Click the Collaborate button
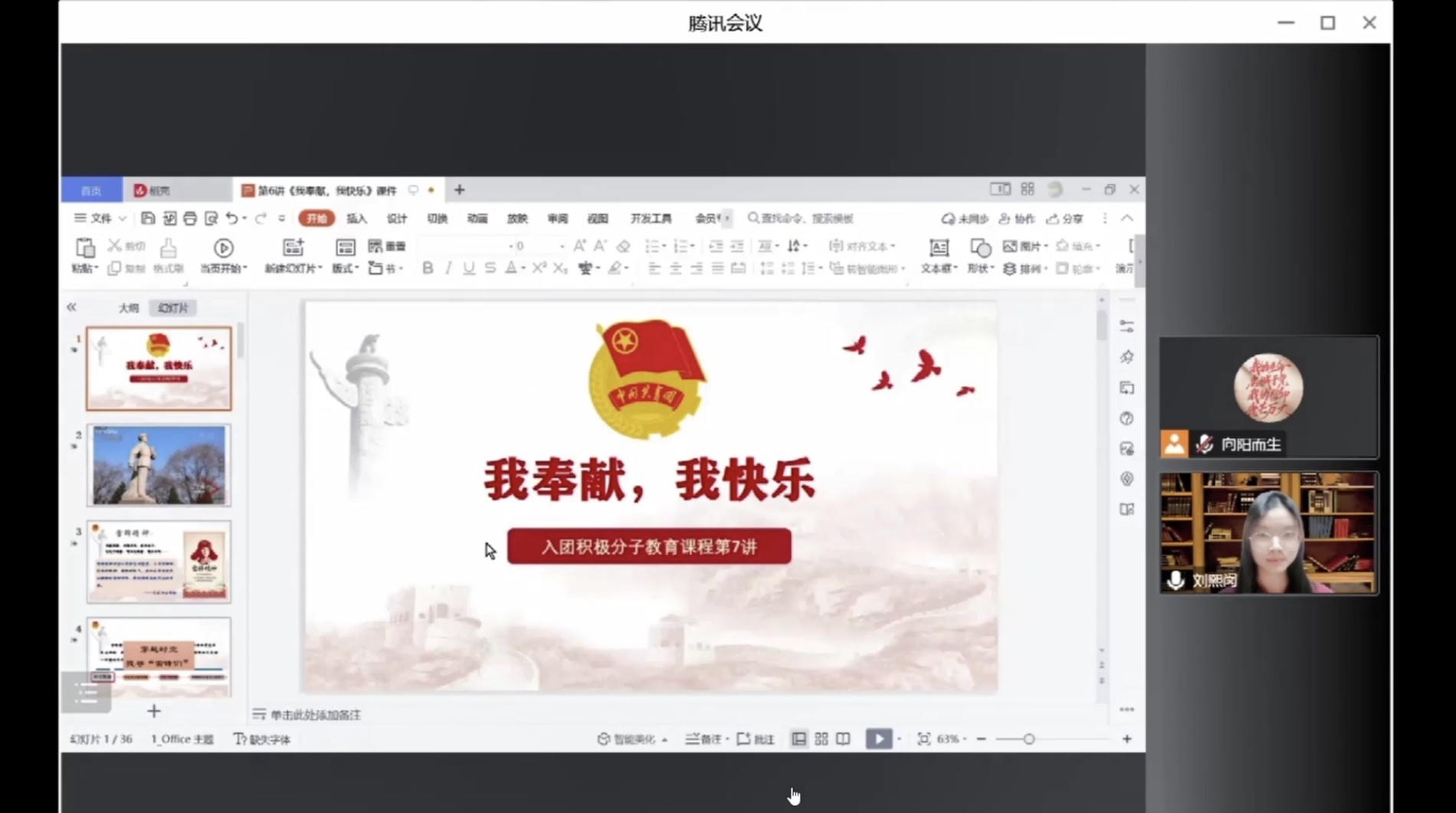 click(x=1017, y=218)
